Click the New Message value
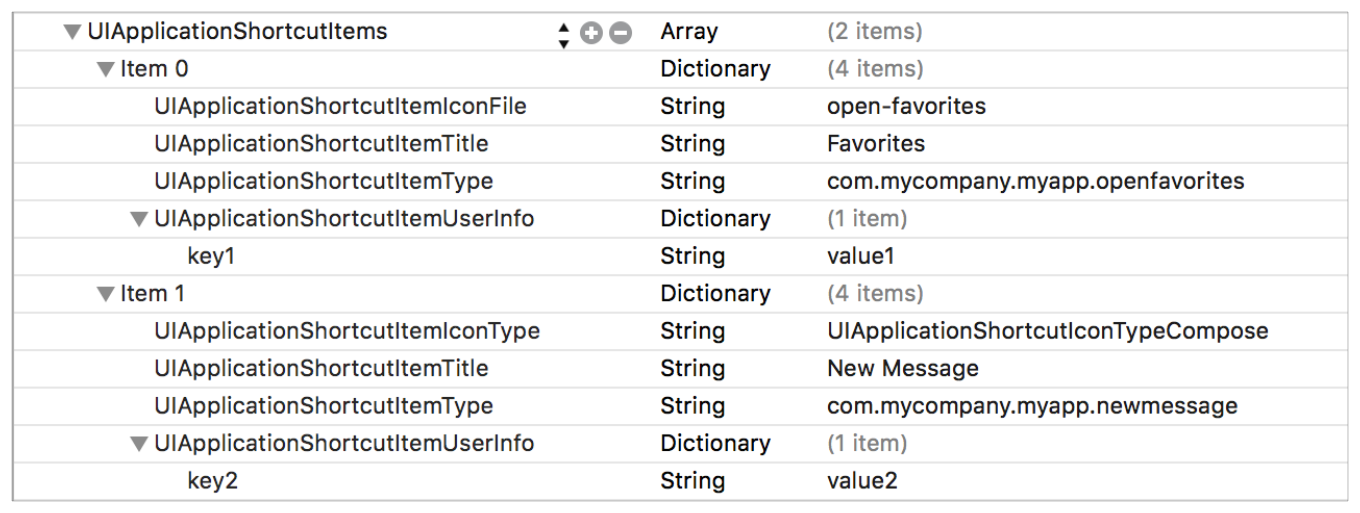Screen dimensions: 1360x513 coord(902,369)
